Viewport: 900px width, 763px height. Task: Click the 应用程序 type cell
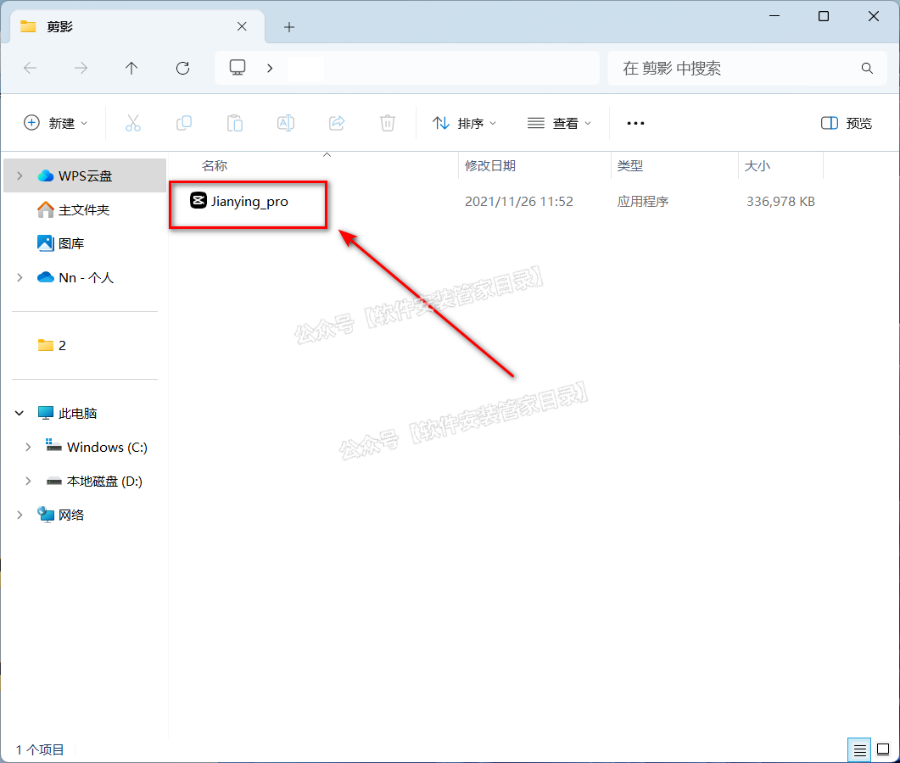coord(642,202)
